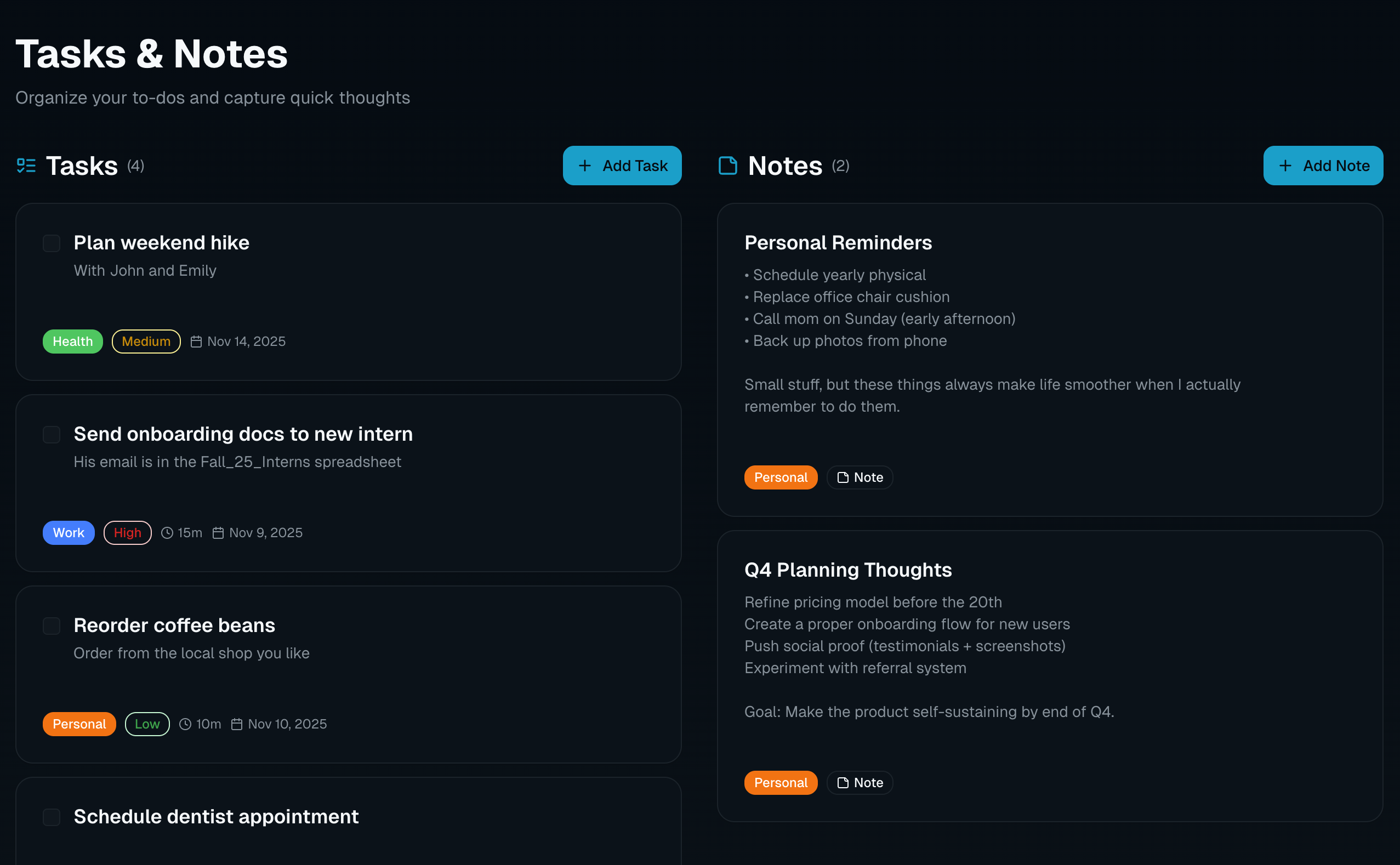The image size is (1400, 865).
Task: Click the green Low priority badge
Action: [x=147, y=724]
